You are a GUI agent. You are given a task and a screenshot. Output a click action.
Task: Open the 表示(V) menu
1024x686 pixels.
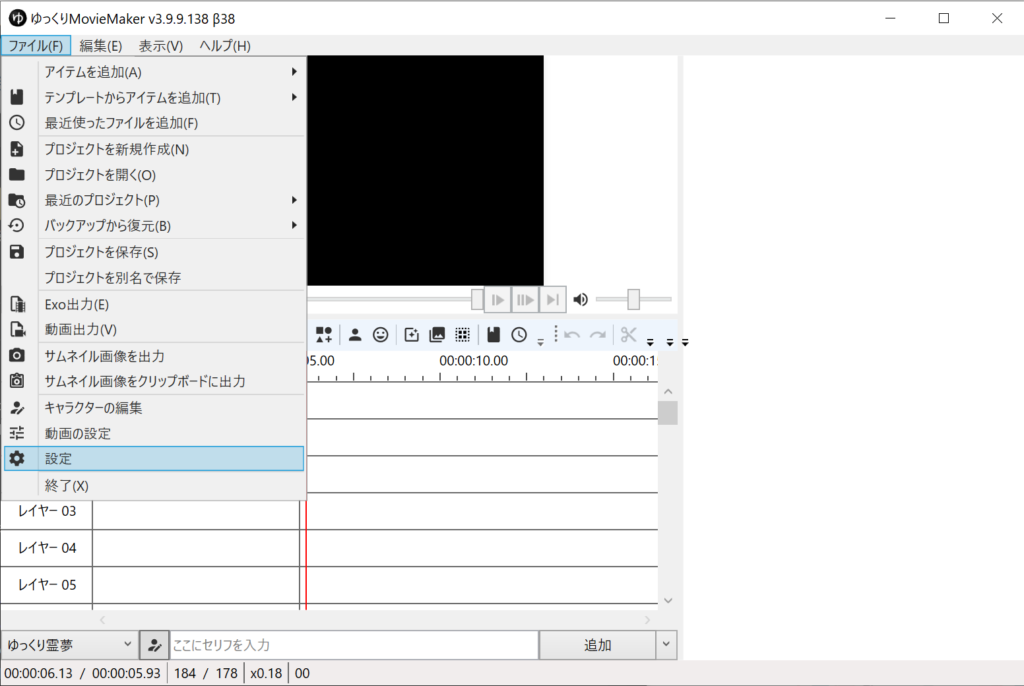161,46
